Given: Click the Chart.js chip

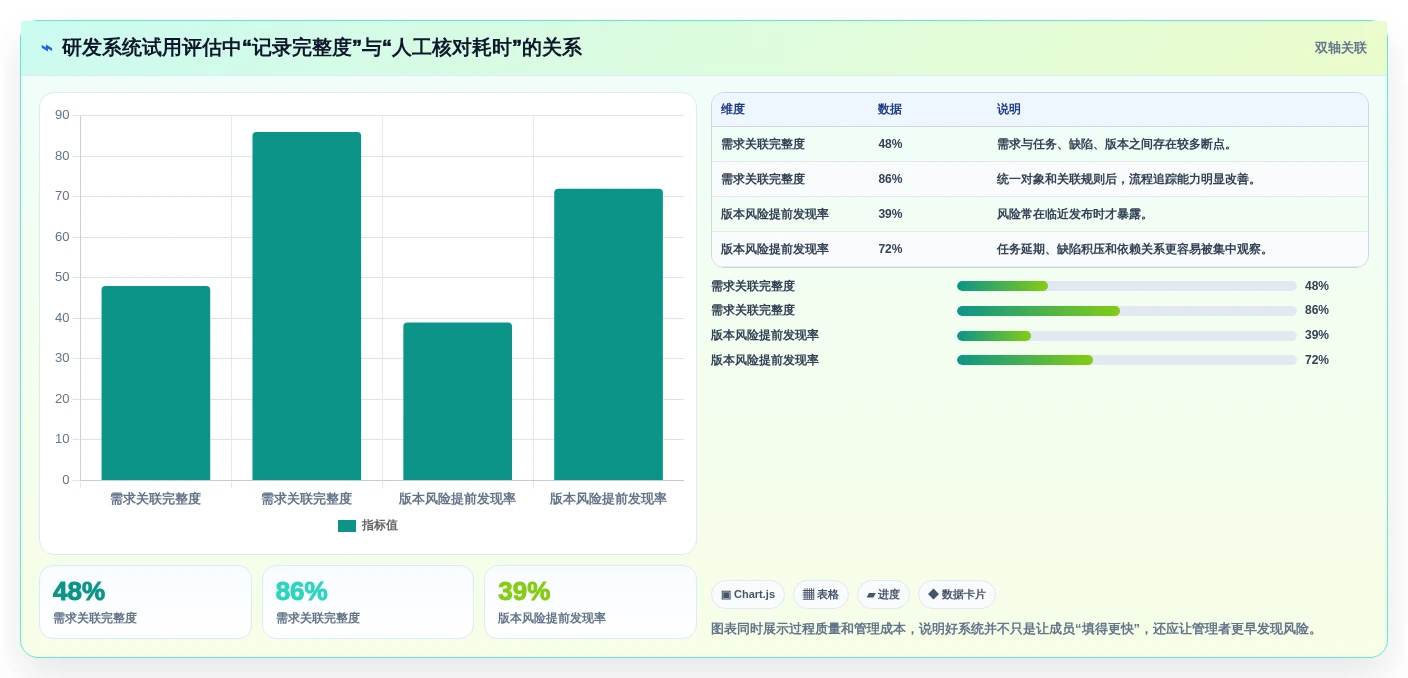Looking at the screenshot, I should tap(748, 594).
